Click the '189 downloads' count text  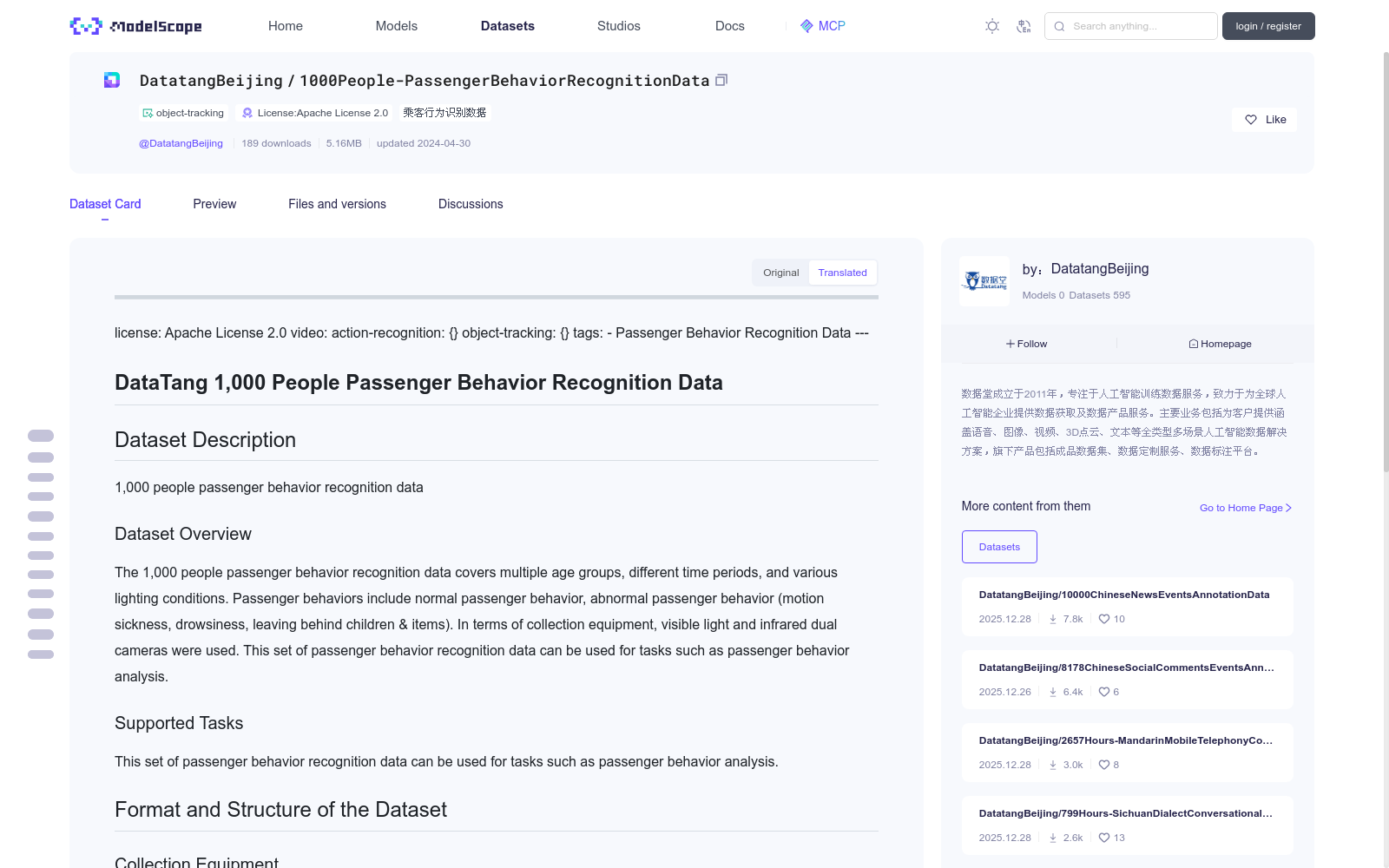[x=276, y=143]
